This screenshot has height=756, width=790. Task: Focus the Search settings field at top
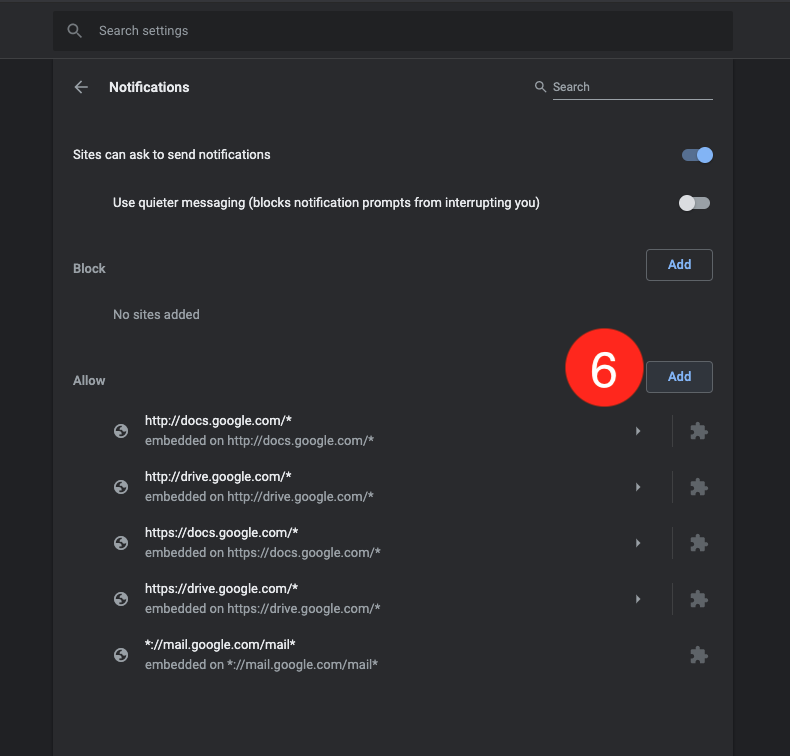(400, 31)
